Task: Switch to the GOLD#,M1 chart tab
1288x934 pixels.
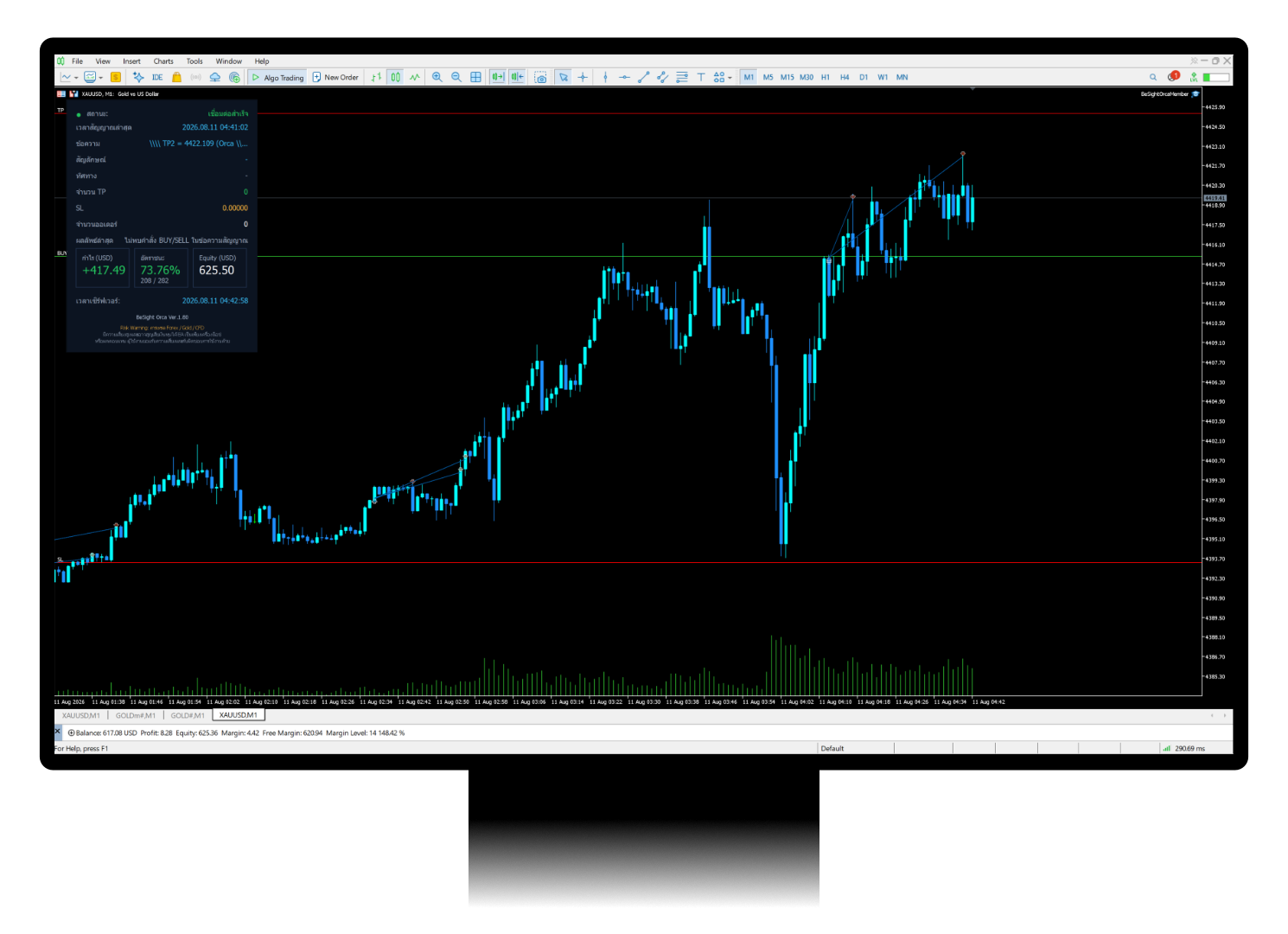Action: point(188,715)
